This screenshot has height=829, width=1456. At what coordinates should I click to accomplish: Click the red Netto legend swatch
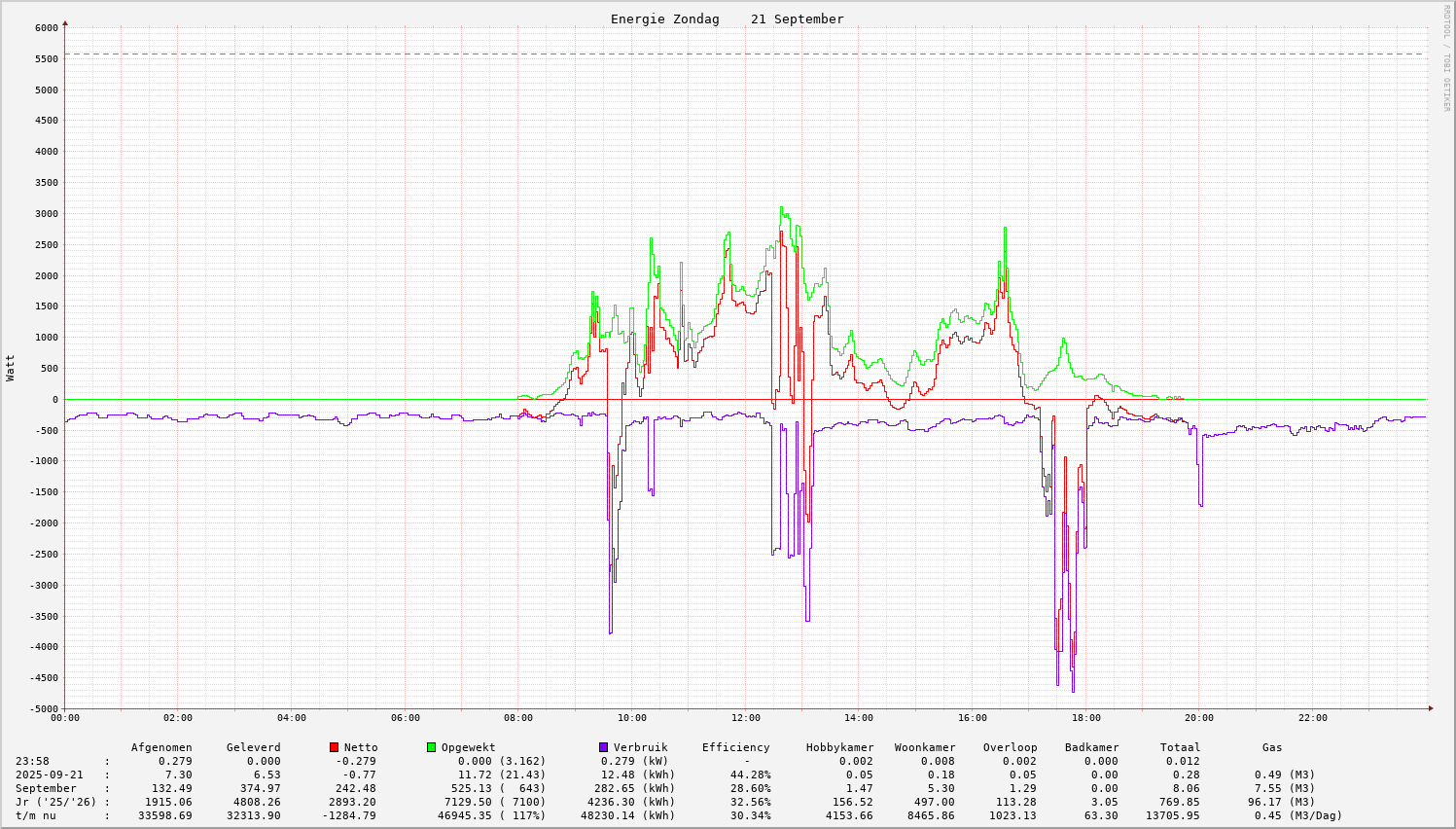tap(334, 747)
